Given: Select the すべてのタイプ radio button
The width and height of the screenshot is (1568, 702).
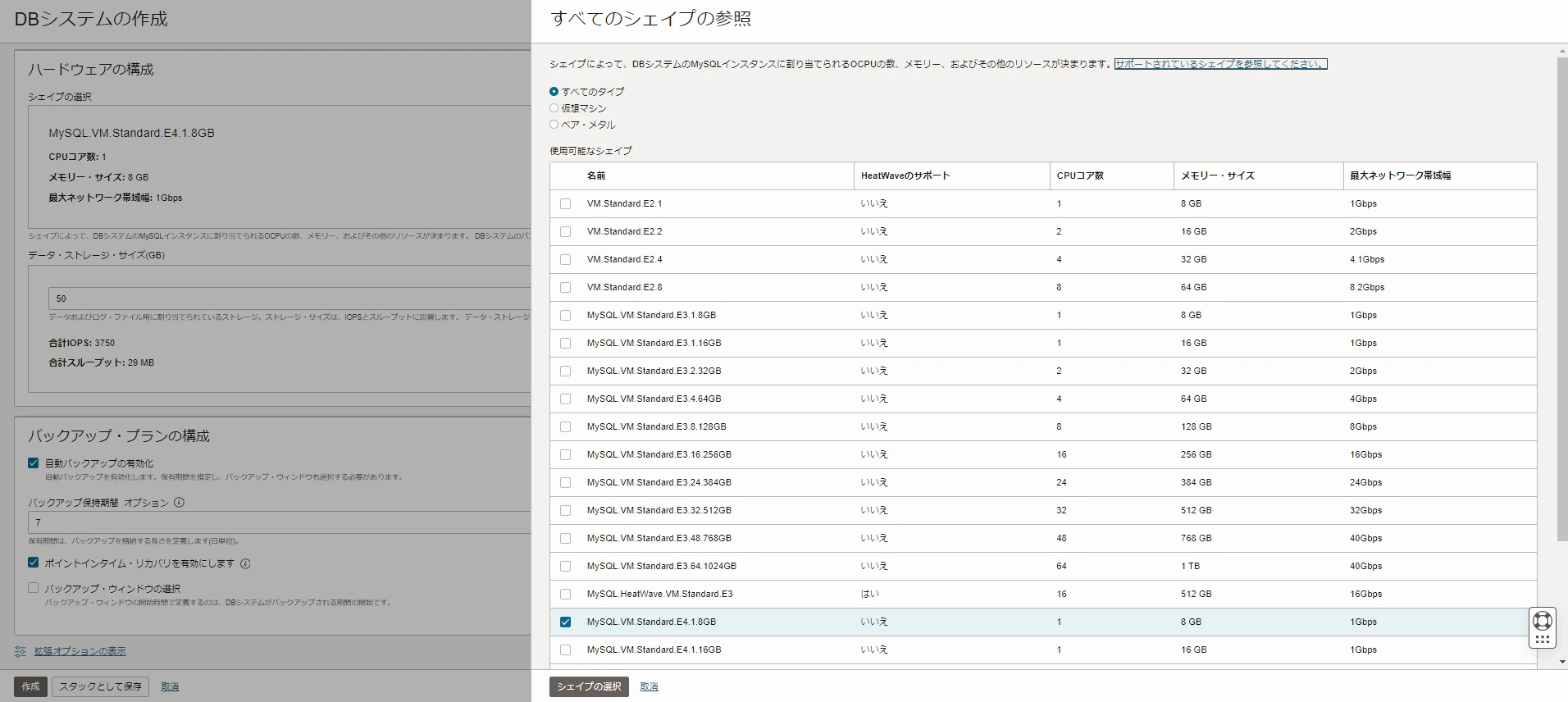Looking at the screenshot, I should pyautogui.click(x=554, y=92).
